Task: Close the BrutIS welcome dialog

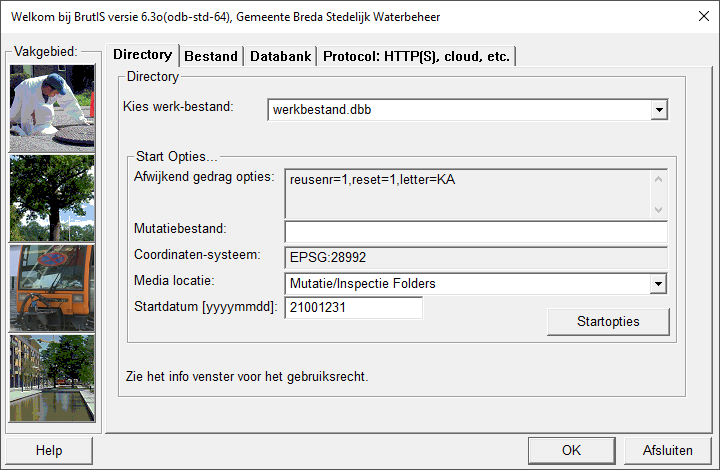Action: pos(703,16)
